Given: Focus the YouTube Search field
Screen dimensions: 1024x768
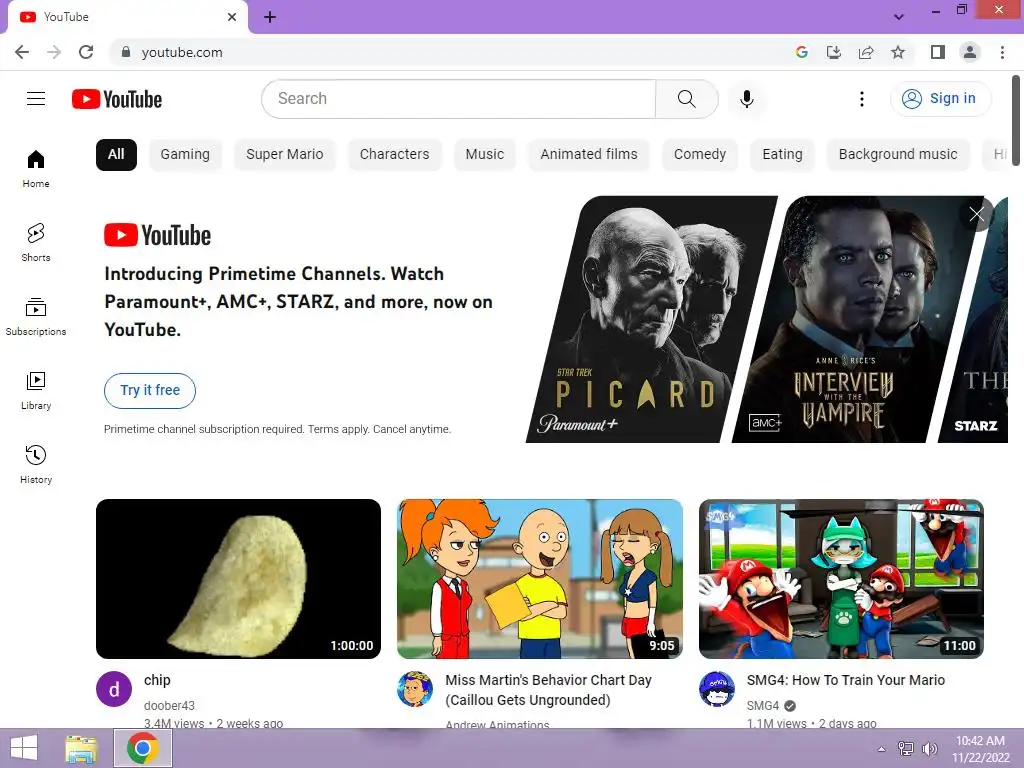Looking at the screenshot, I should [x=458, y=99].
